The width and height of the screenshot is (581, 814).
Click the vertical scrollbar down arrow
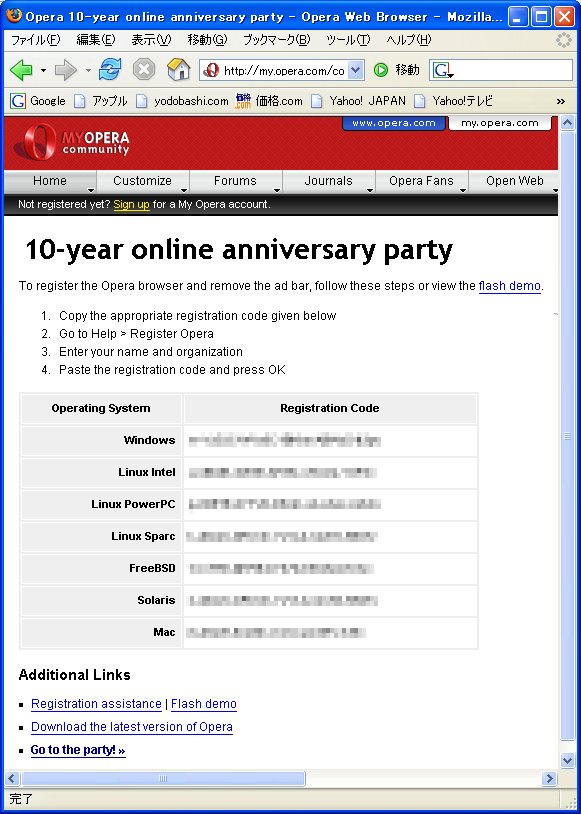tap(567, 761)
